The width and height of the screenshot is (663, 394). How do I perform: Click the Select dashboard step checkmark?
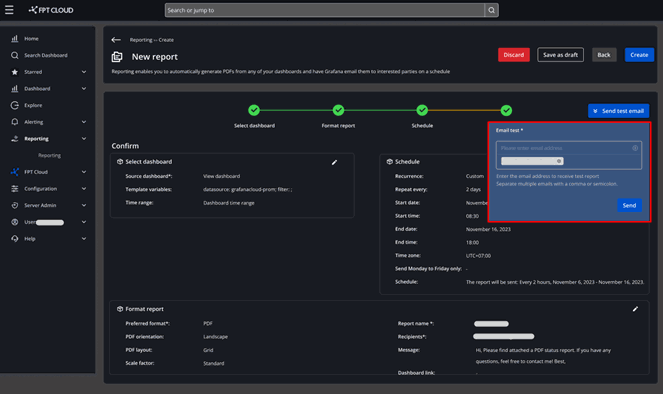[254, 110]
